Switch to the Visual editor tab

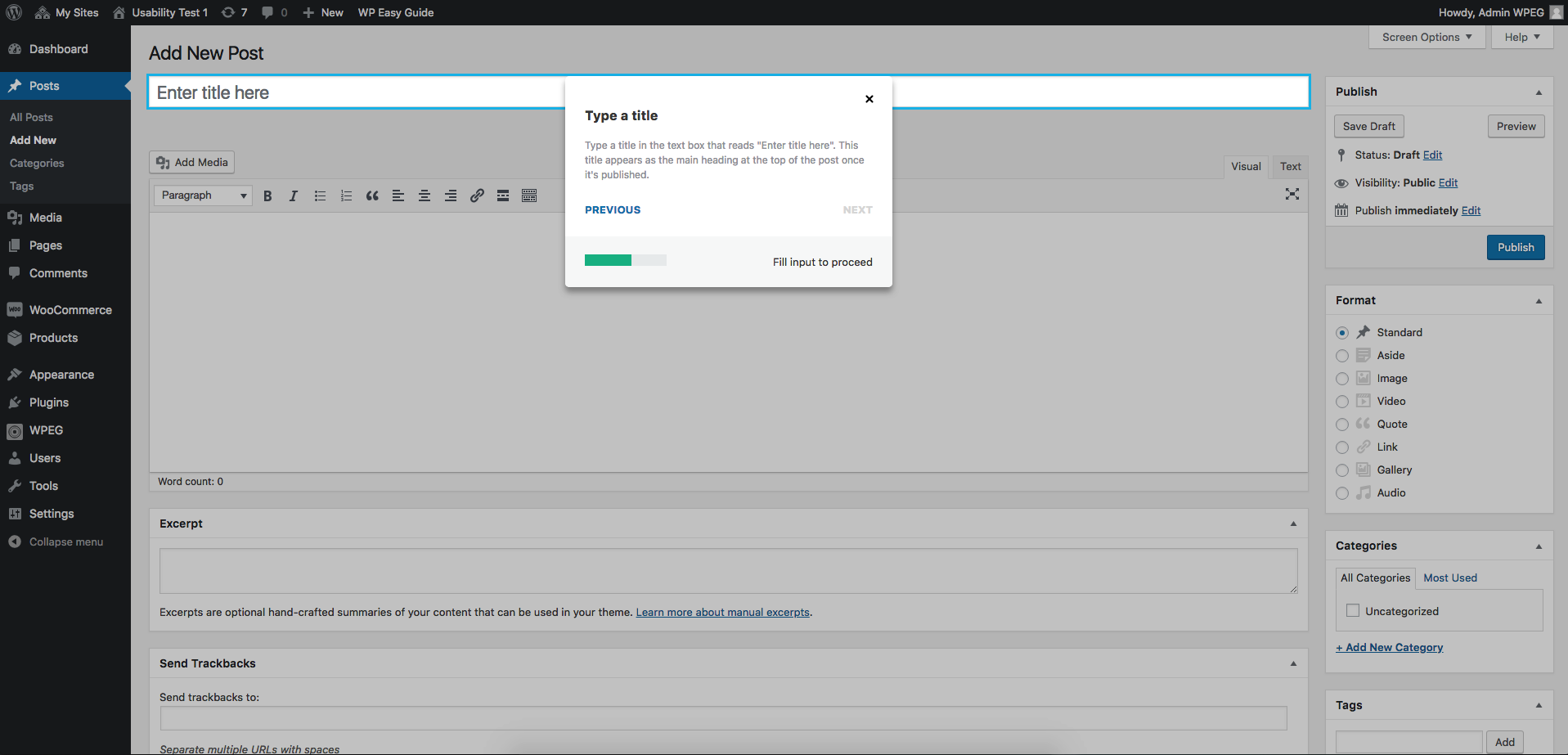pyautogui.click(x=1246, y=167)
